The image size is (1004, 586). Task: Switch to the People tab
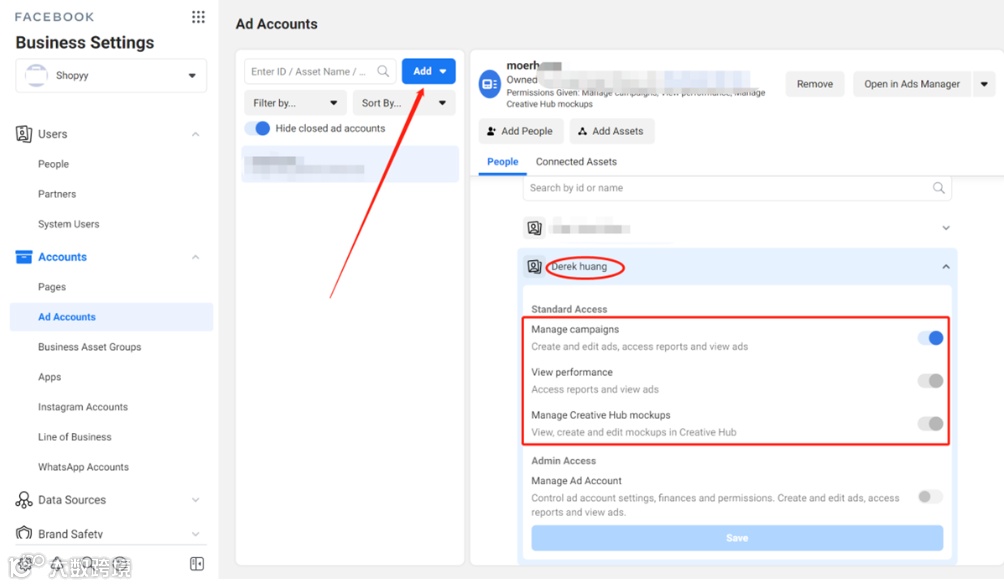[503, 162]
